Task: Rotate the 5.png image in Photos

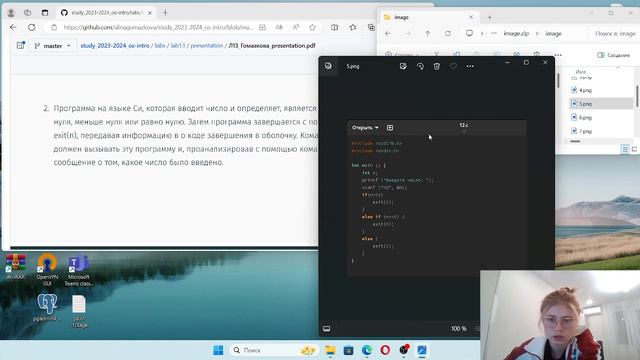Action: (420, 66)
